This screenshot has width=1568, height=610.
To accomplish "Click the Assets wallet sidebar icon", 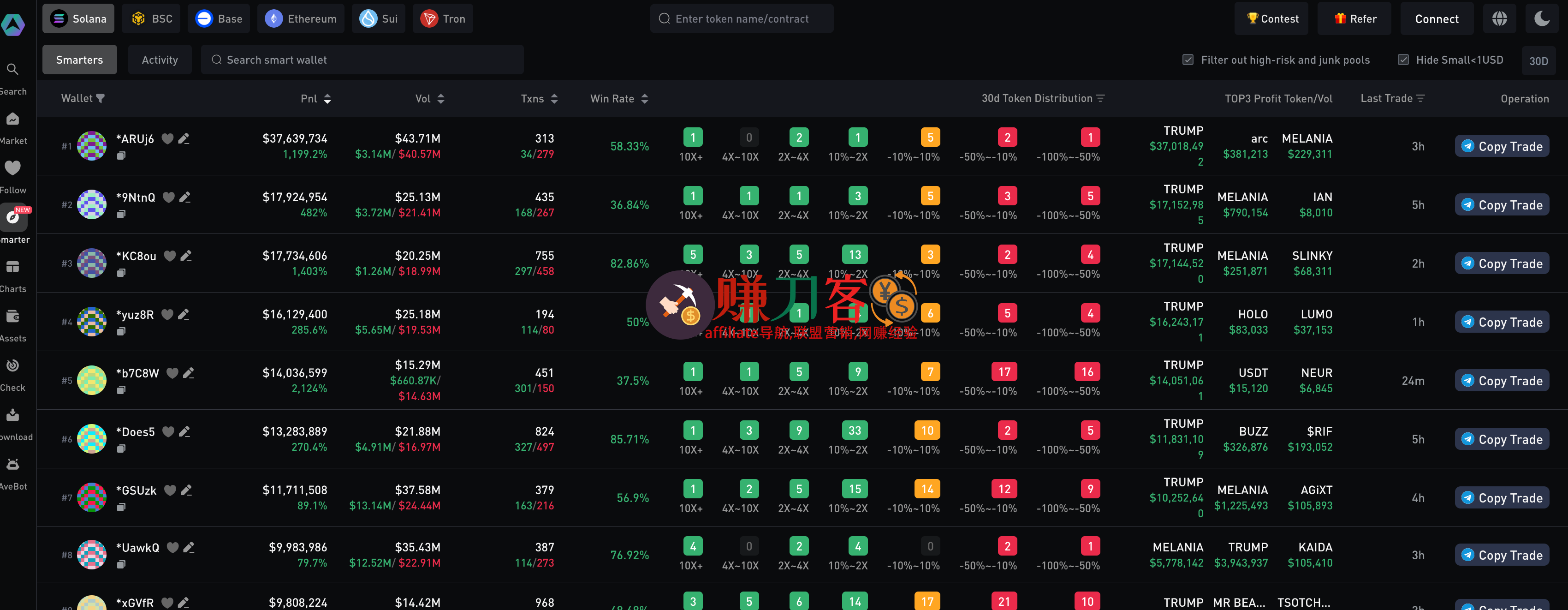I will coord(12,317).
